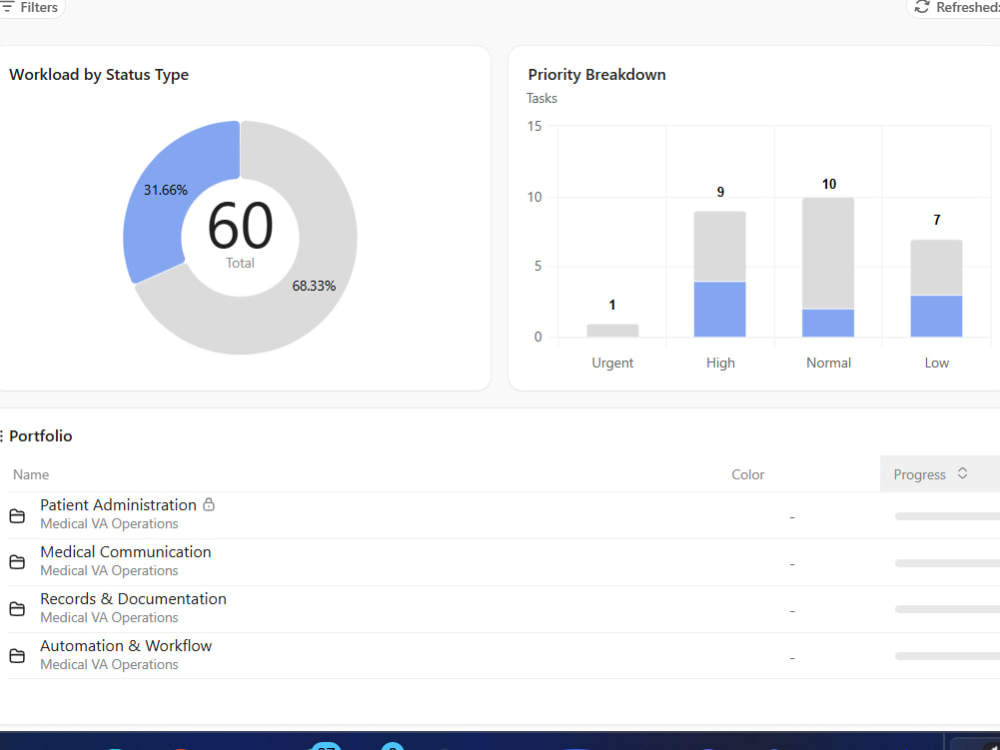Click blue portion of Low bar

pos(936,316)
